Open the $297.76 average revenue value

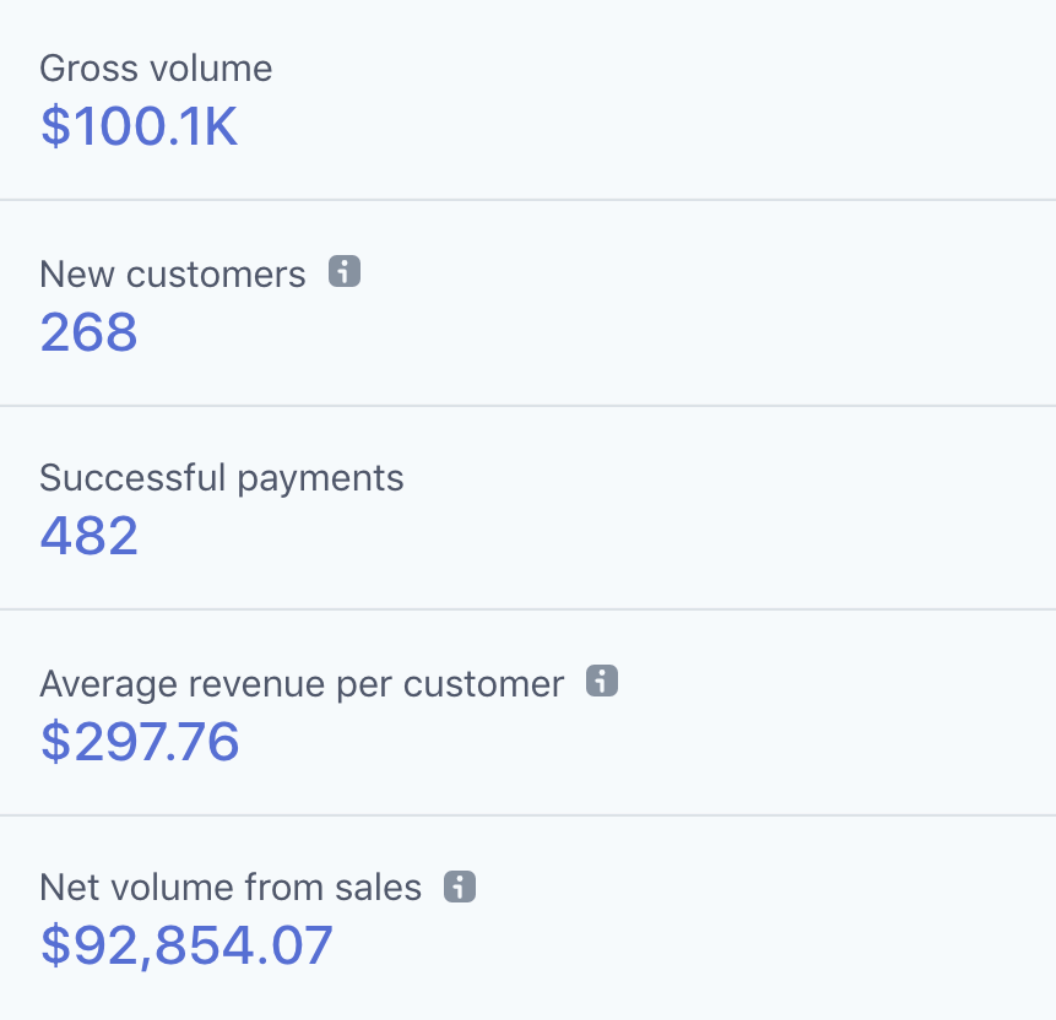coord(140,741)
